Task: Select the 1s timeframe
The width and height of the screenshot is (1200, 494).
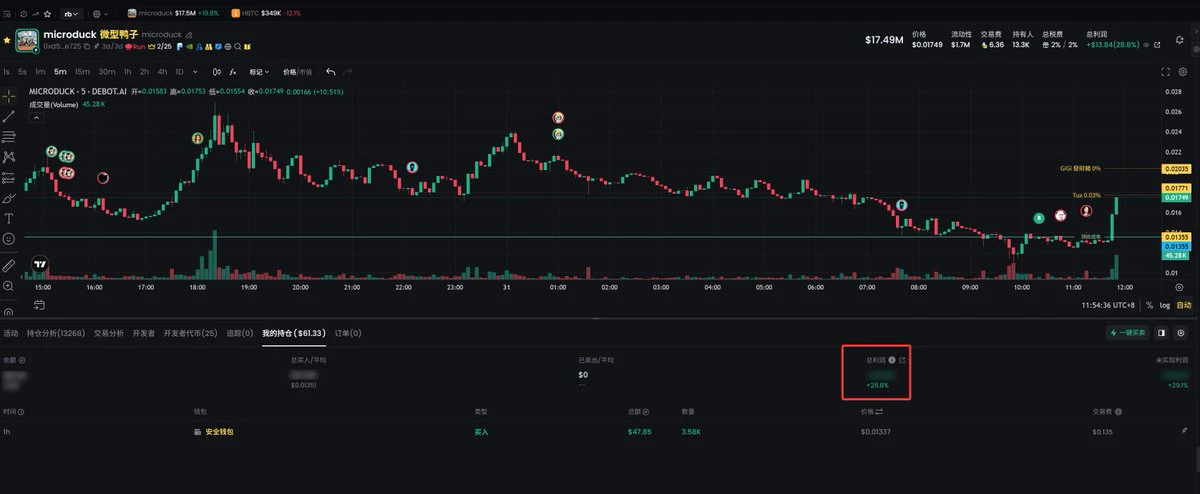Action: click(7, 72)
